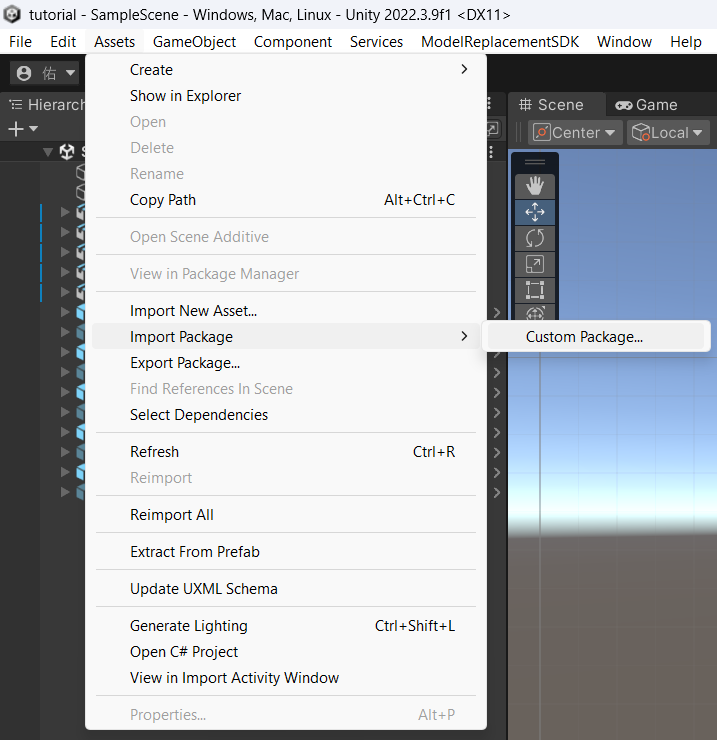This screenshot has height=740, width=717.
Task: Click Export Package... in Assets menu
Action: click(185, 363)
